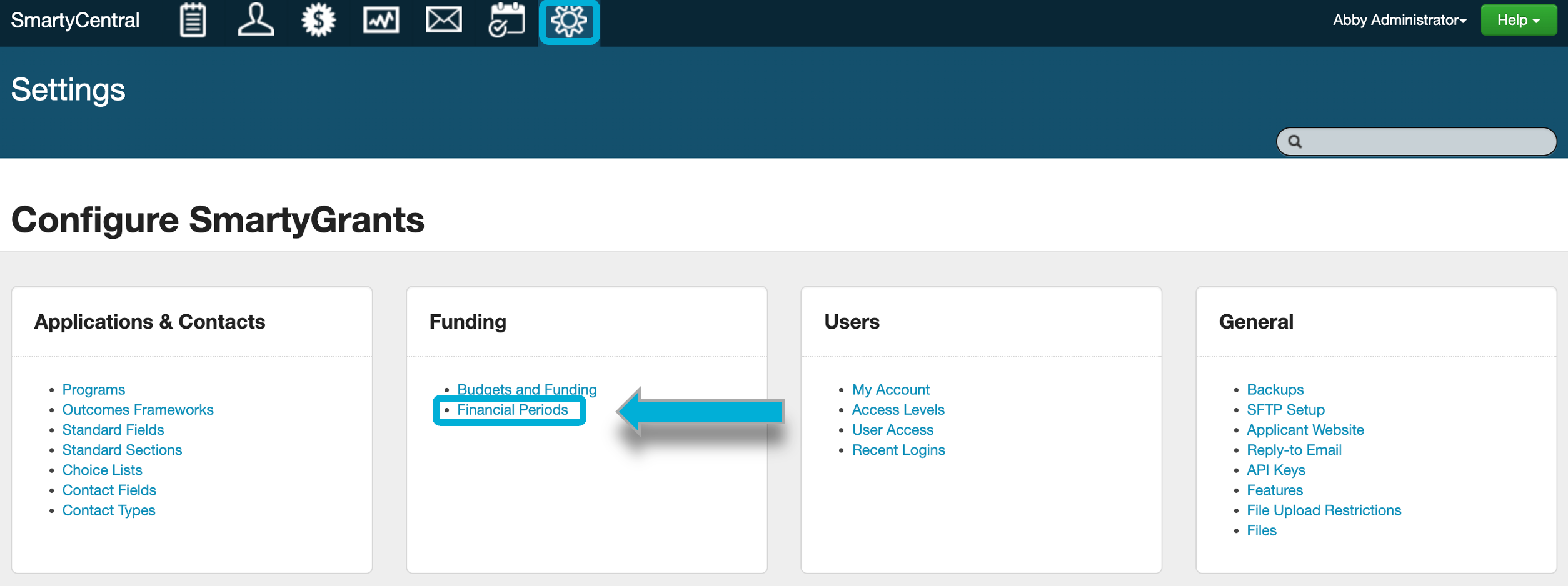Focus the settings search field
Image resolution: width=1568 pixels, height=586 pixels.
(1416, 142)
